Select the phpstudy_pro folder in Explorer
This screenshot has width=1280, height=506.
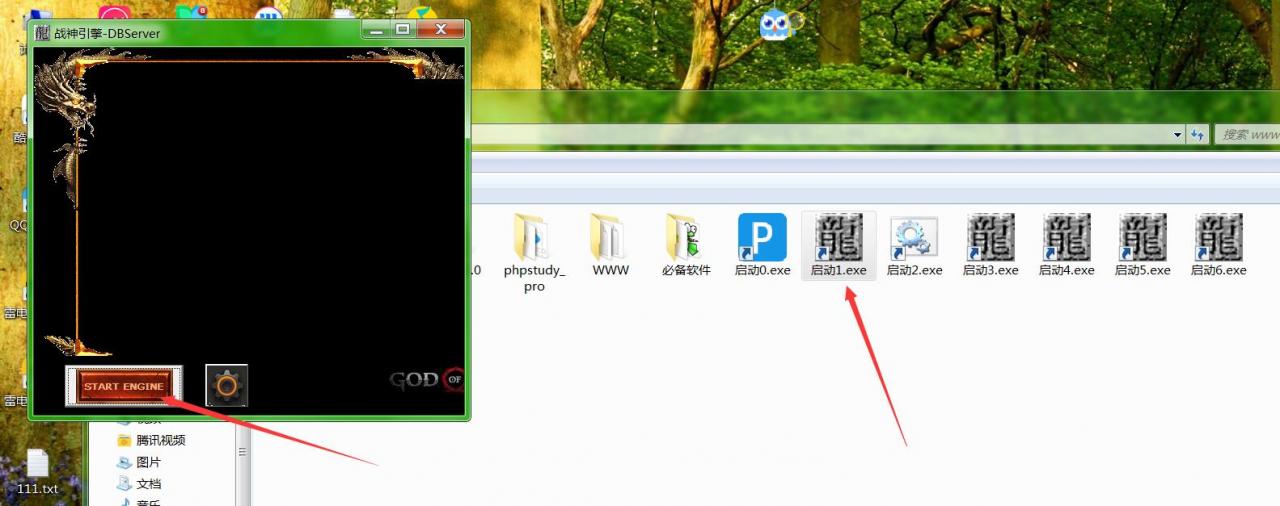tap(534, 252)
